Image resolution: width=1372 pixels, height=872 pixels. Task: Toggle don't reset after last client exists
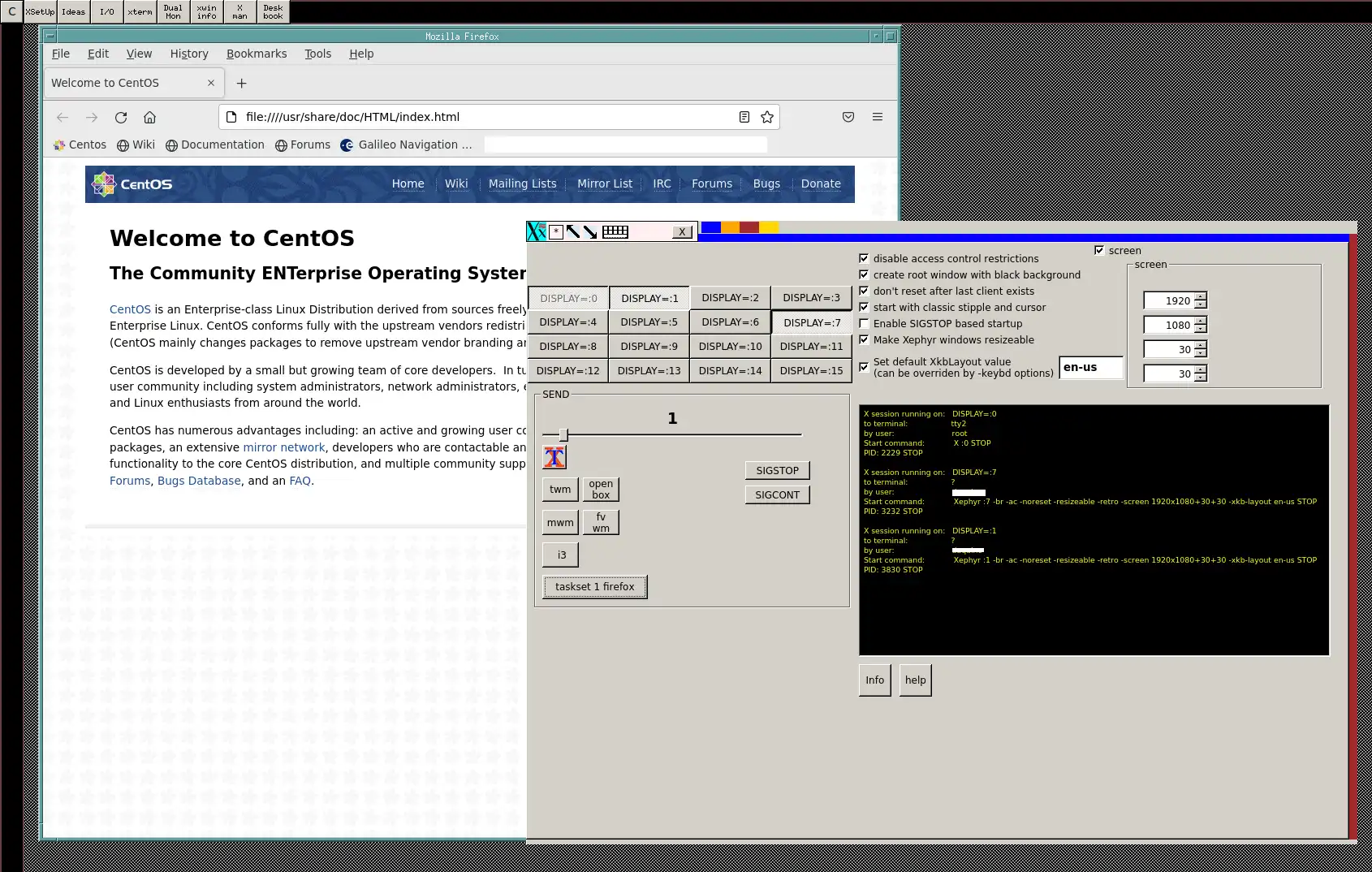coord(864,291)
